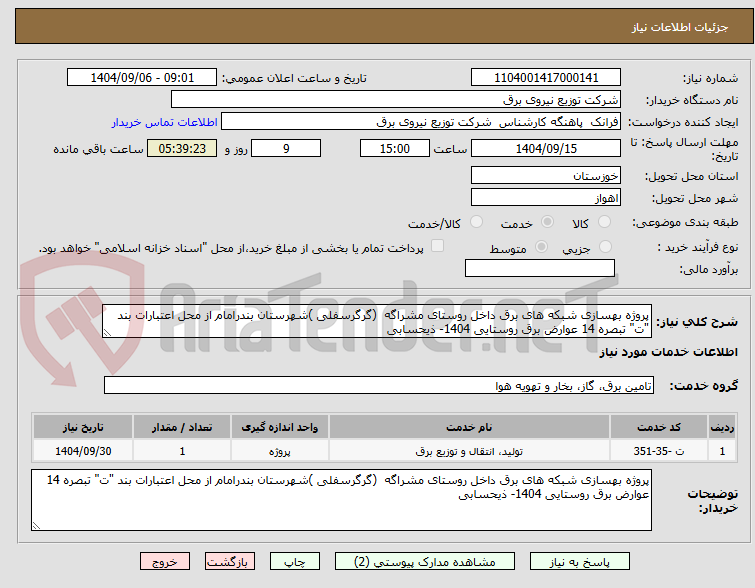This screenshot has height=588, width=755.
Task: Click the کد خدمت column header
Action: point(659,427)
